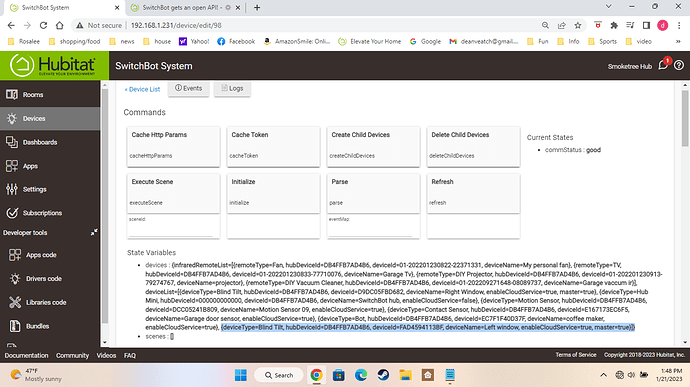Switch to the Events tab
Viewport: 690px width, 387px height.
point(188,88)
